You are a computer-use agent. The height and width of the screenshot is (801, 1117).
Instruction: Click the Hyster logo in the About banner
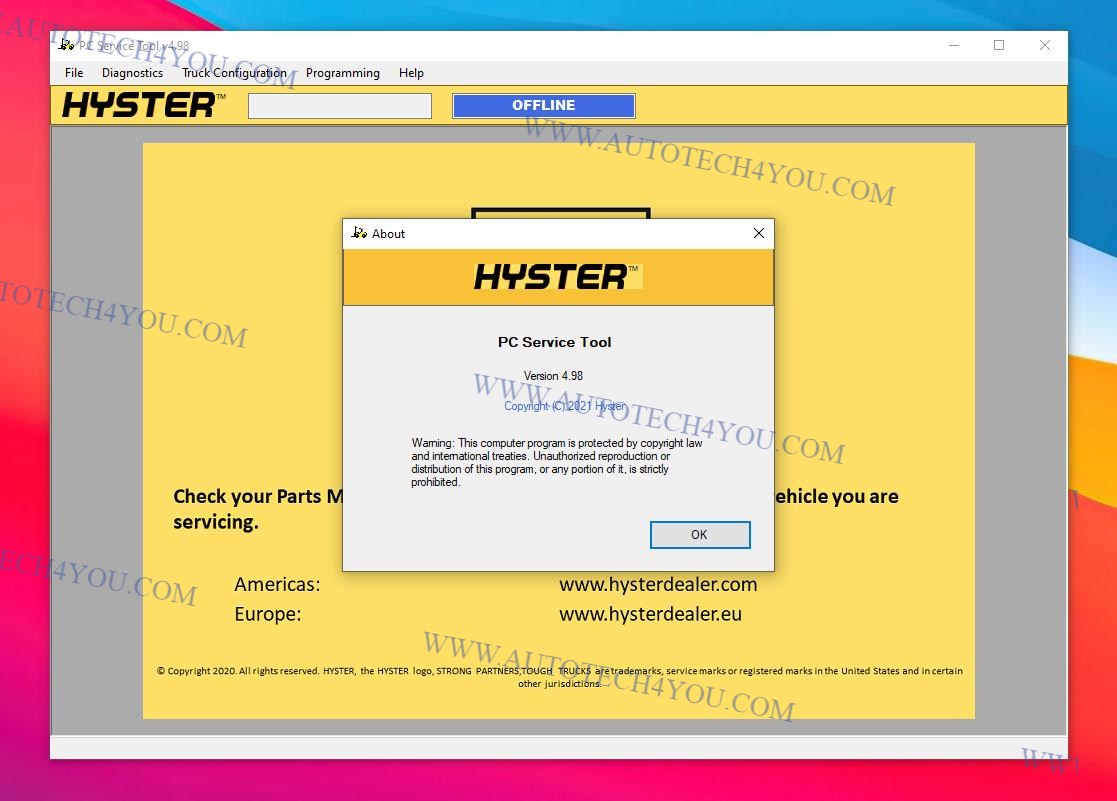click(x=557, y=277)
